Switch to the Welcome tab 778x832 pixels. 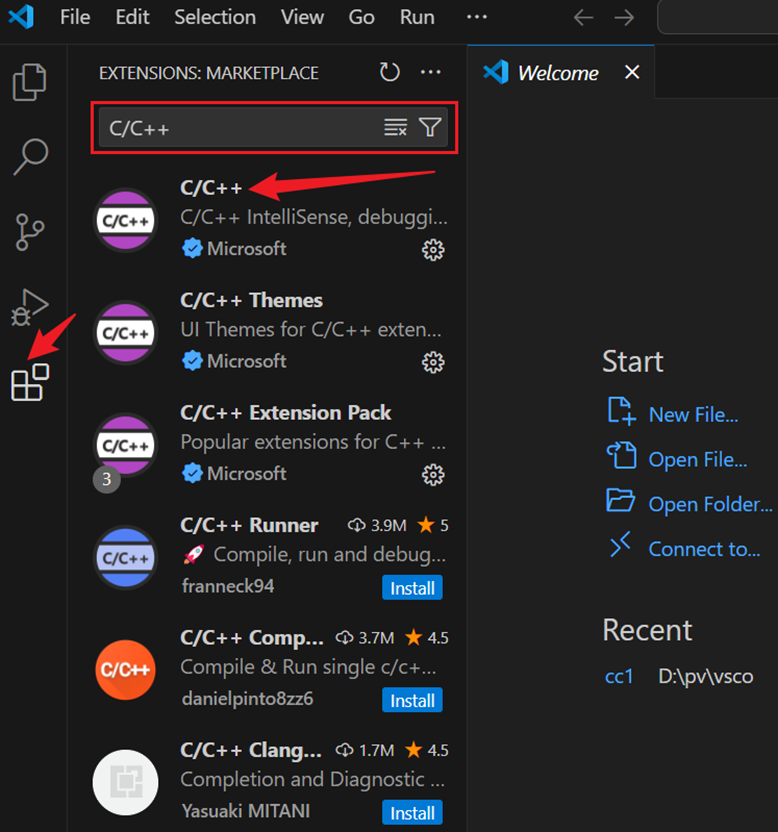[558, 73]
